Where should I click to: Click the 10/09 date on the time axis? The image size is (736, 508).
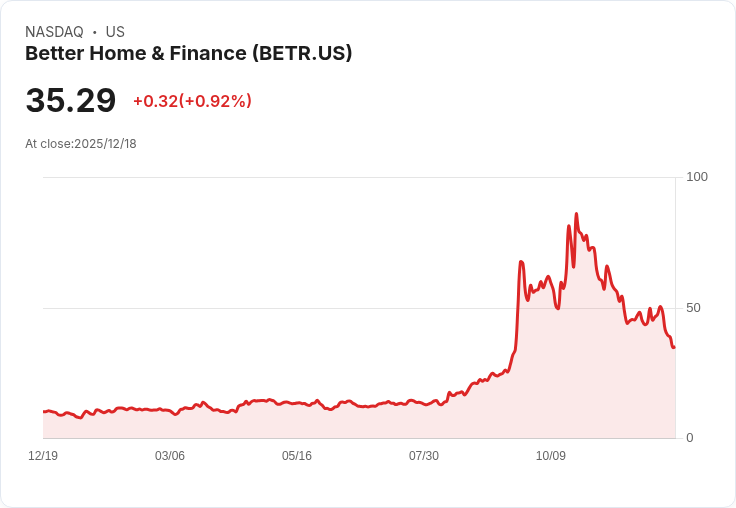[551, 456]
